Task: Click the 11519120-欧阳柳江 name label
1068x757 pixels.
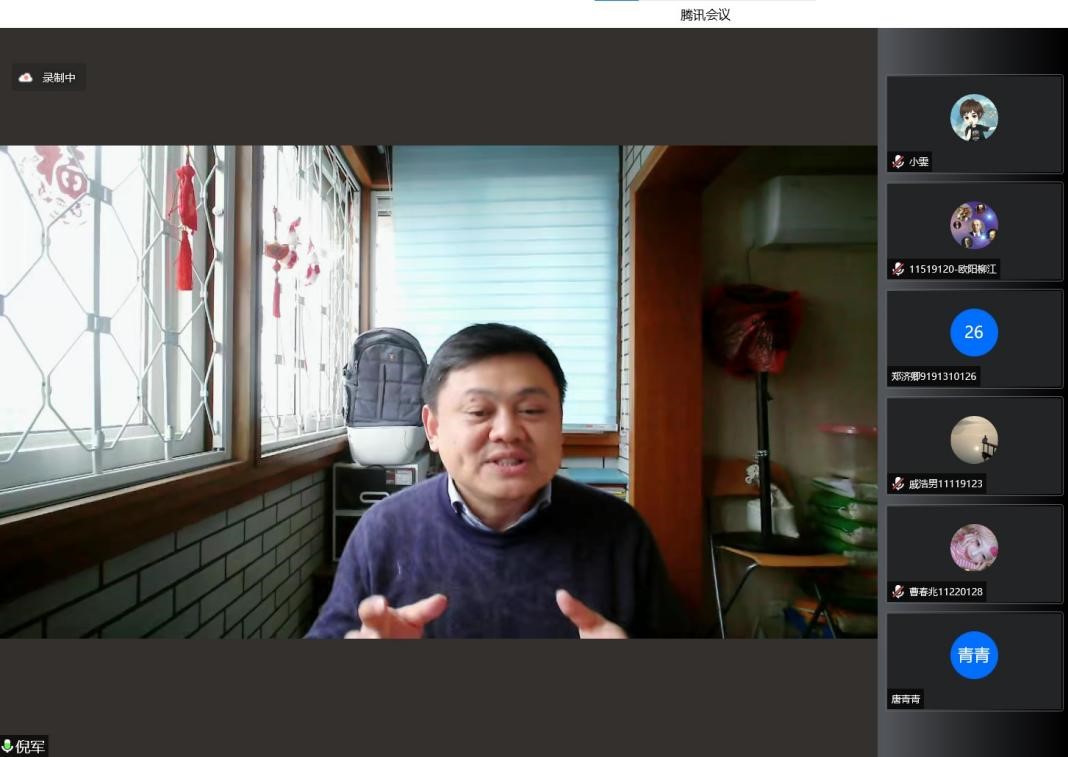Action: click(952, 269)
